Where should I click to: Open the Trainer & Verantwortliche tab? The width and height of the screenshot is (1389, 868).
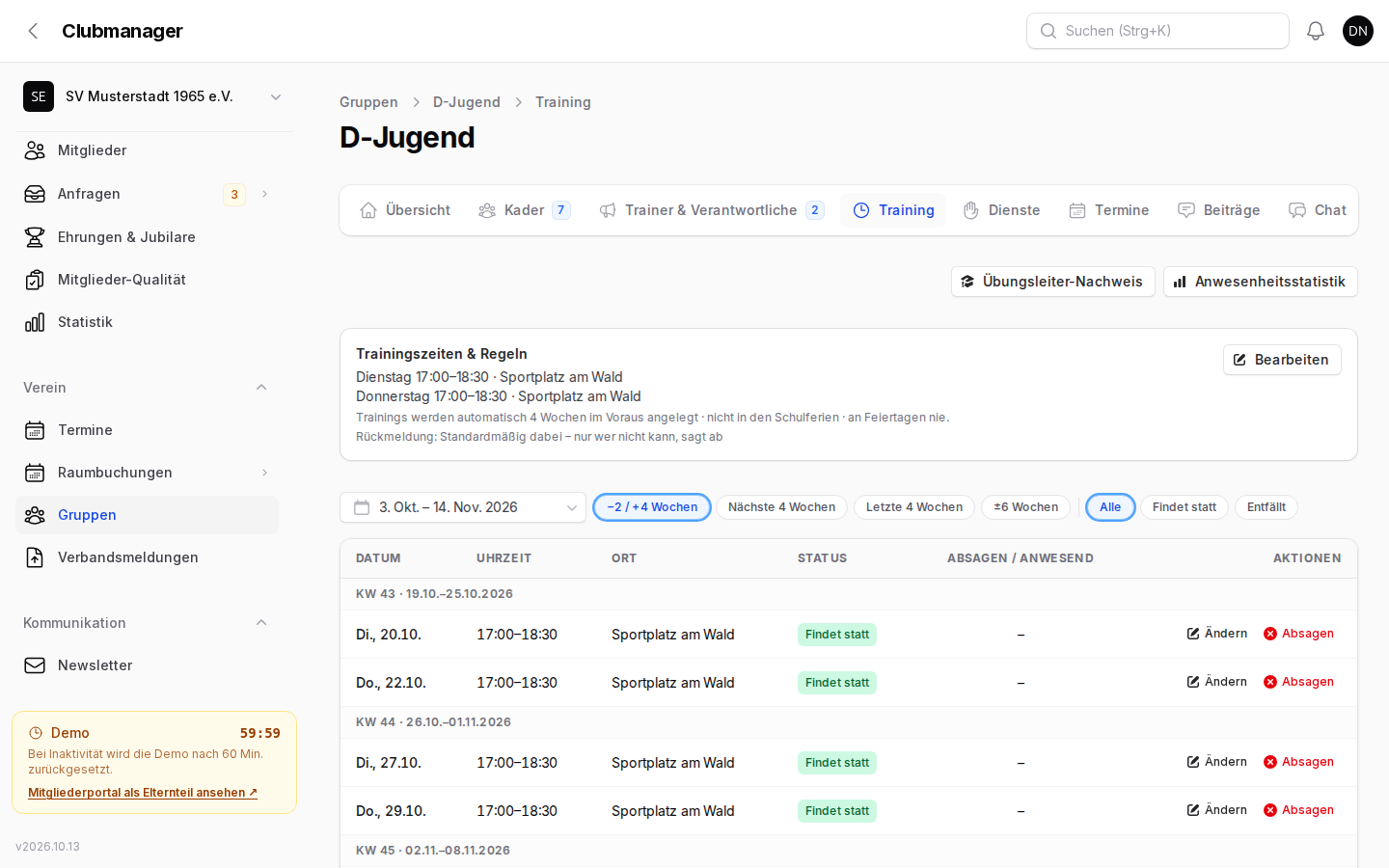click(712, 210)
